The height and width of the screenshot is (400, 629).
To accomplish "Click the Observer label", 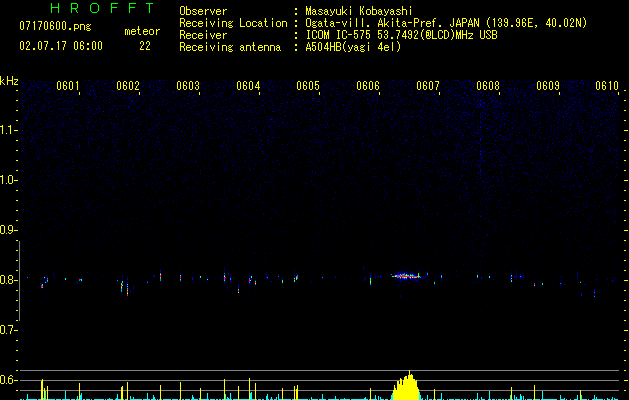I will 203,11.
